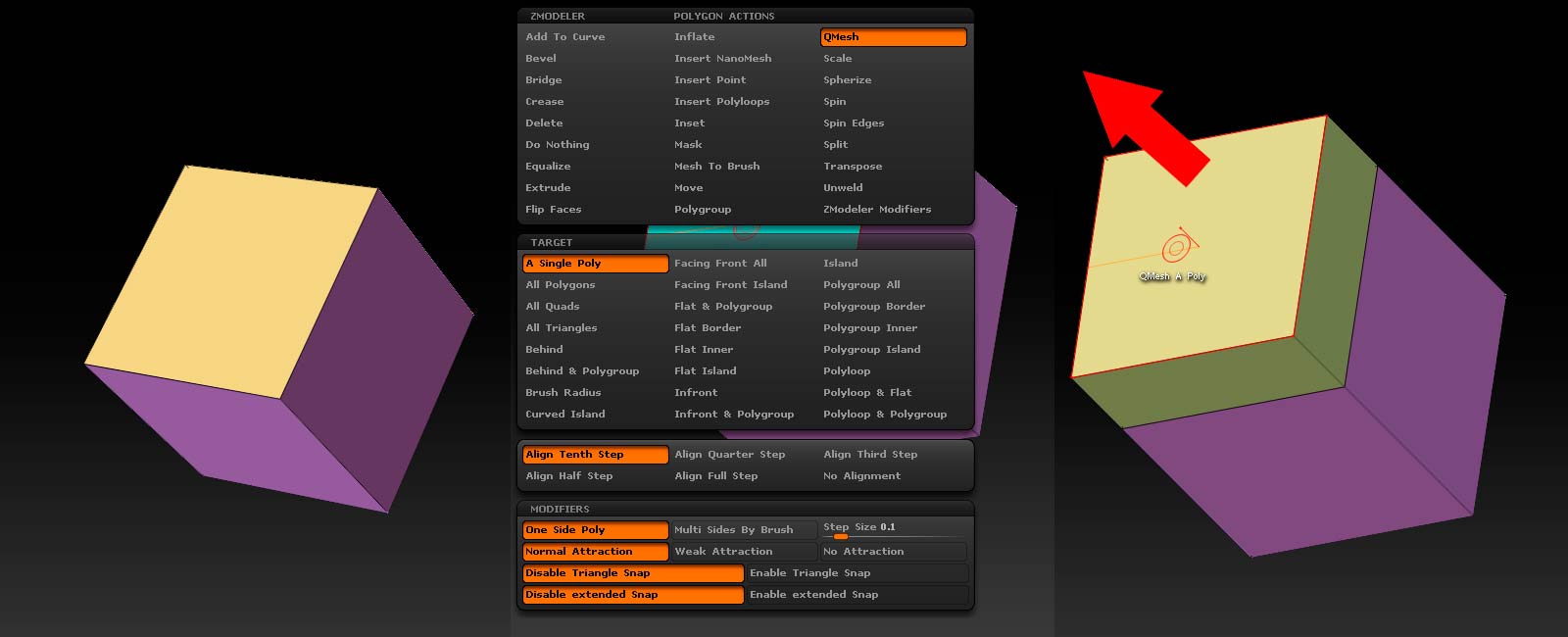Select Inset polygon action

tap(689, 123)
